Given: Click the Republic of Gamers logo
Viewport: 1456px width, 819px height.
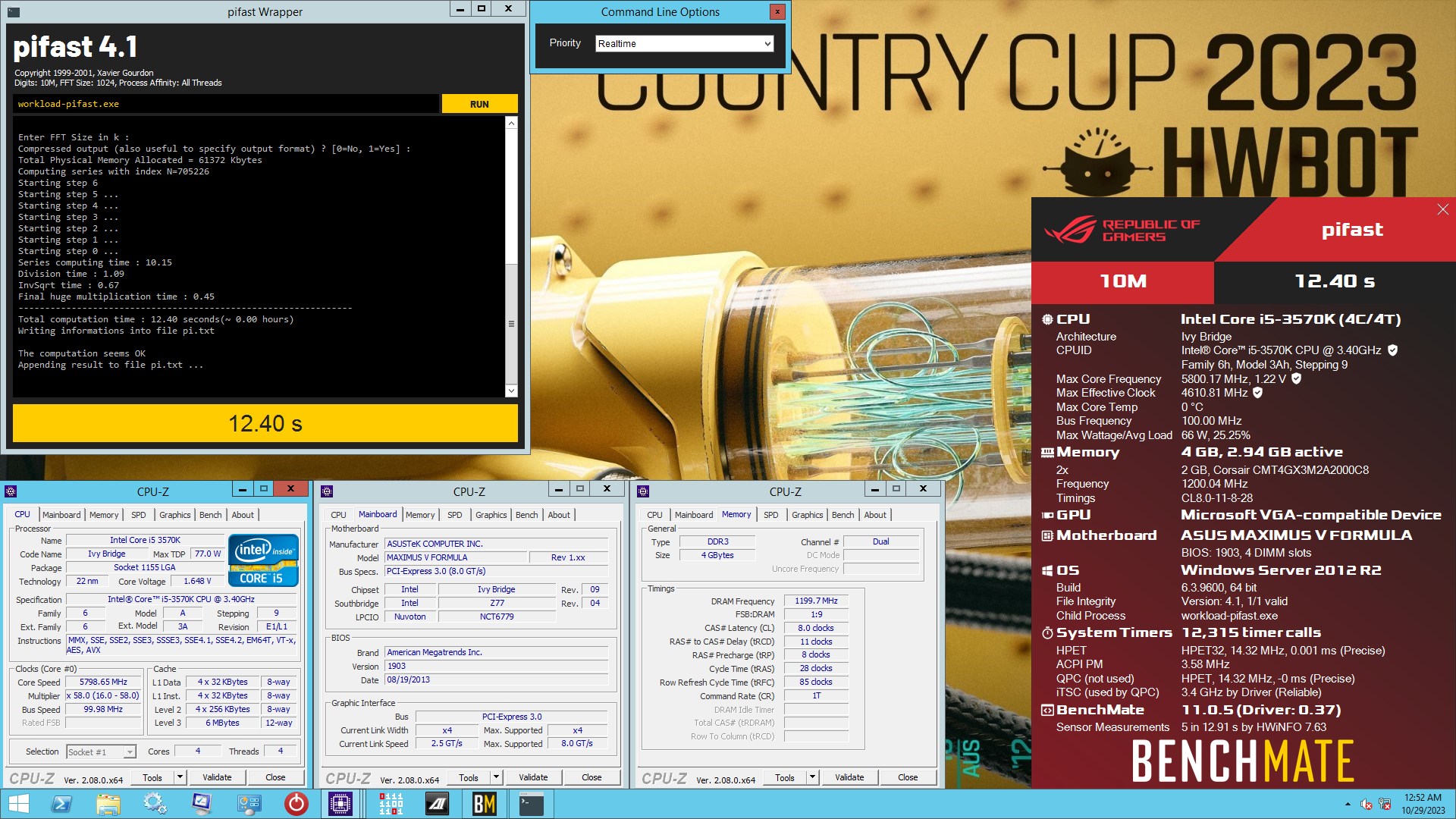Looking at the screenshot, I should 1122,230.
